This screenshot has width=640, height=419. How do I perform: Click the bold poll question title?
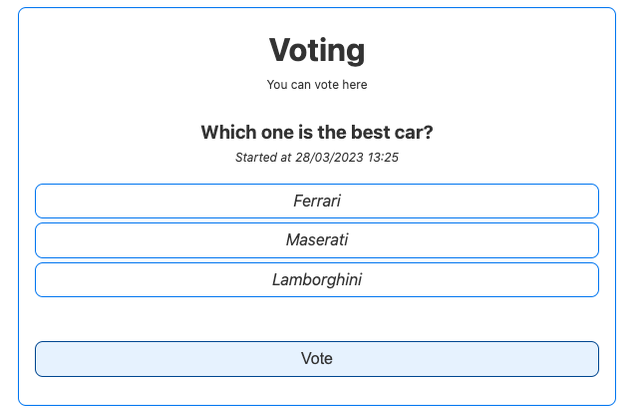[317, 133]
